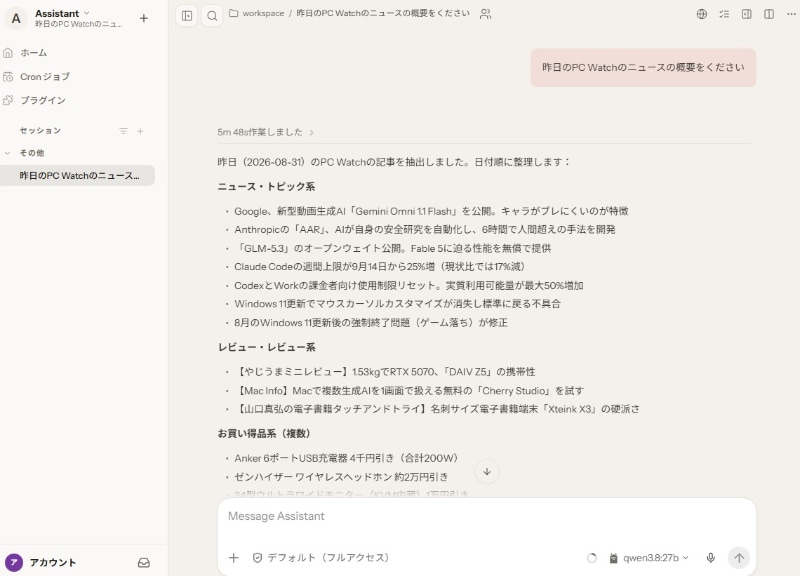Screen dimensions: 800x576
Task: Click the Cherry Studio Mac Info item
Action: [x=409, y=391]
